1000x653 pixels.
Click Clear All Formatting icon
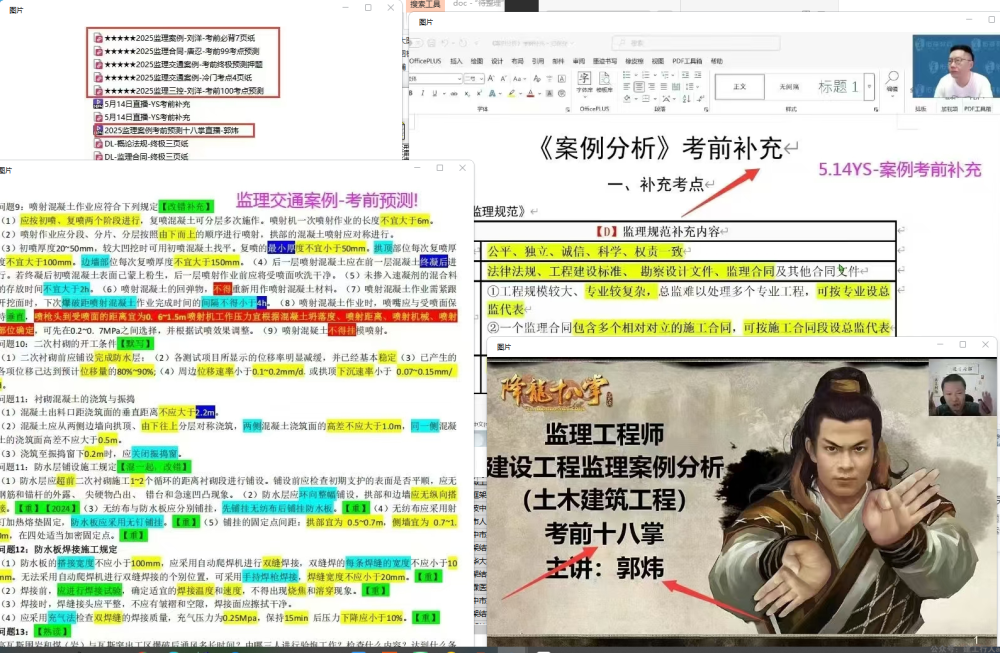537,78
